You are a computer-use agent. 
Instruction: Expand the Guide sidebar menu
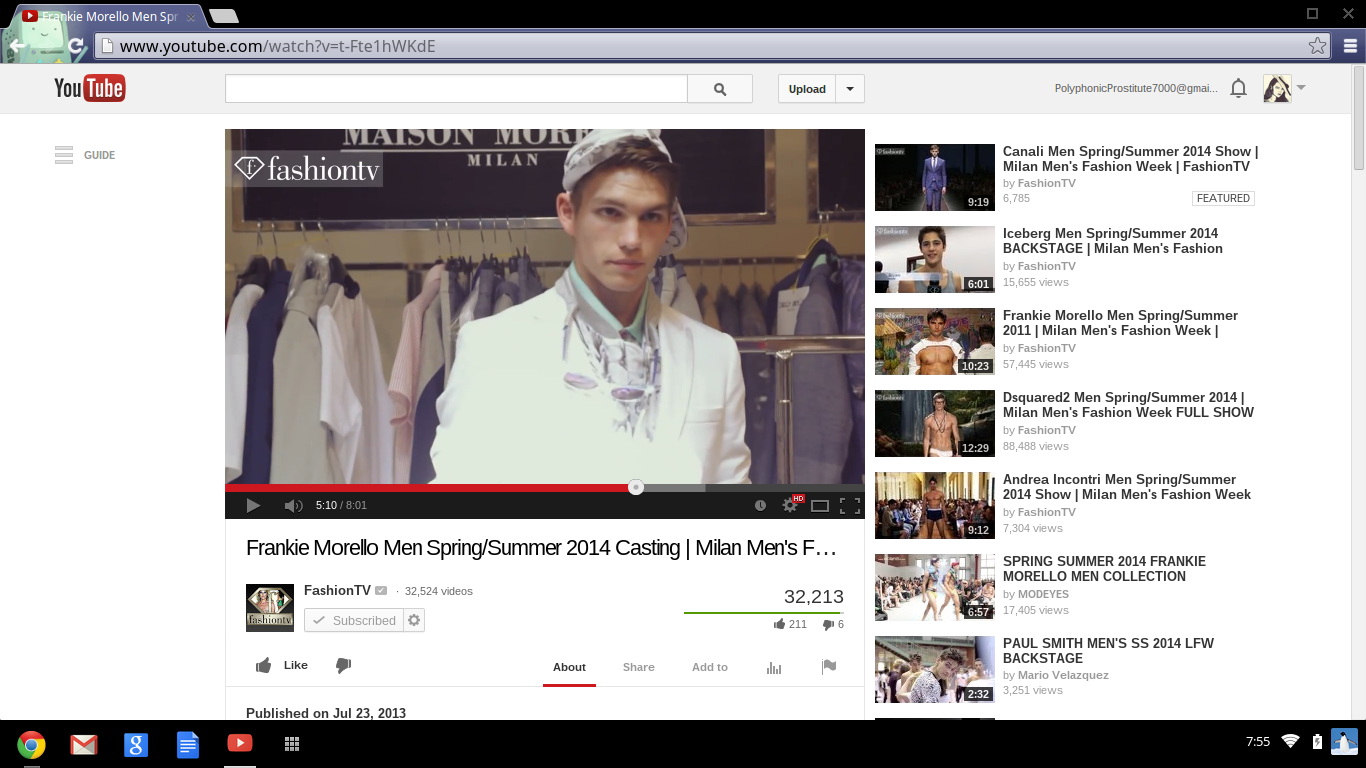pos(85,155)
